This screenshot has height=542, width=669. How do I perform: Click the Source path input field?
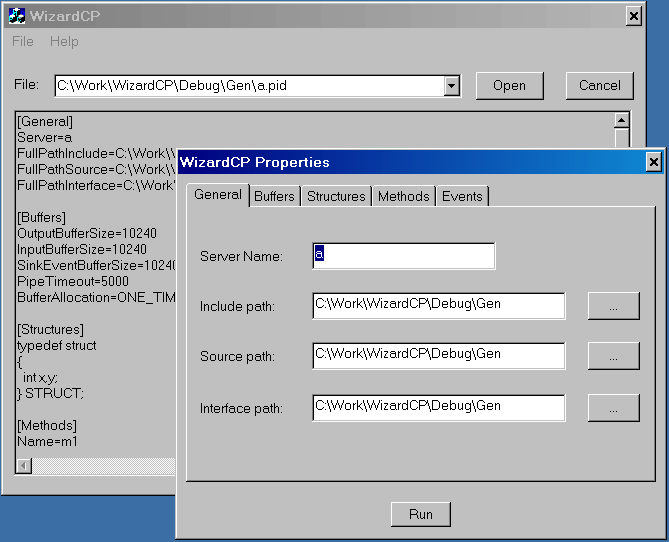pos(438,356)
